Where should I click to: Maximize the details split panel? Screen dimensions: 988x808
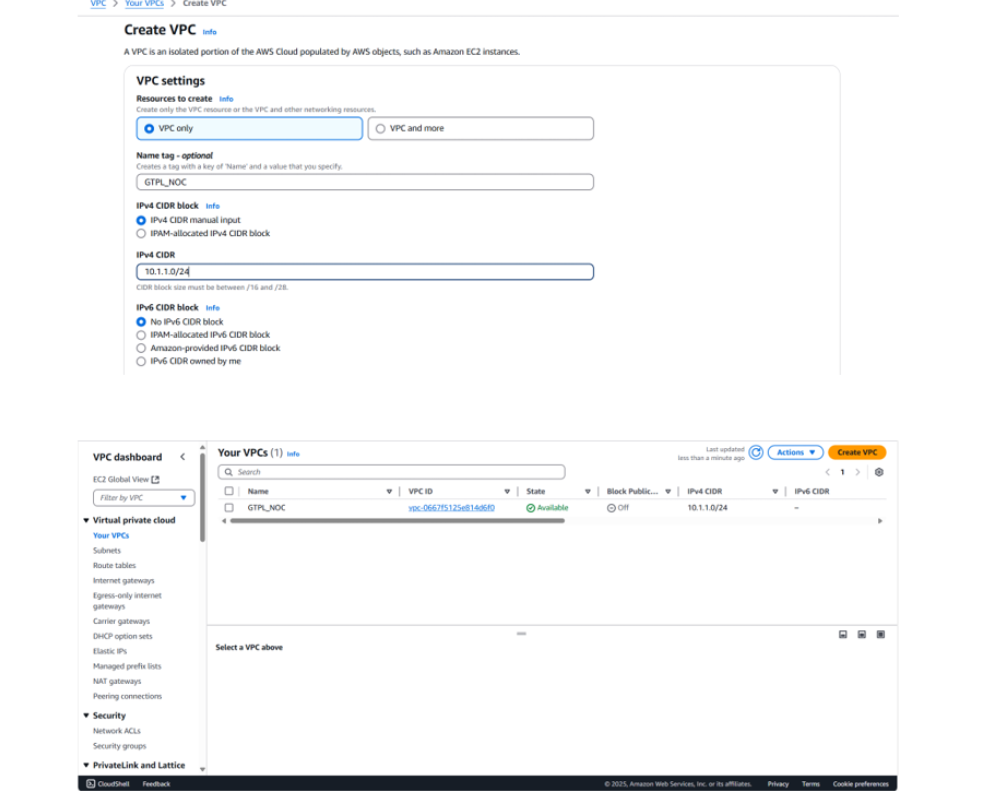pyautogui.click(x=880, y=634)
